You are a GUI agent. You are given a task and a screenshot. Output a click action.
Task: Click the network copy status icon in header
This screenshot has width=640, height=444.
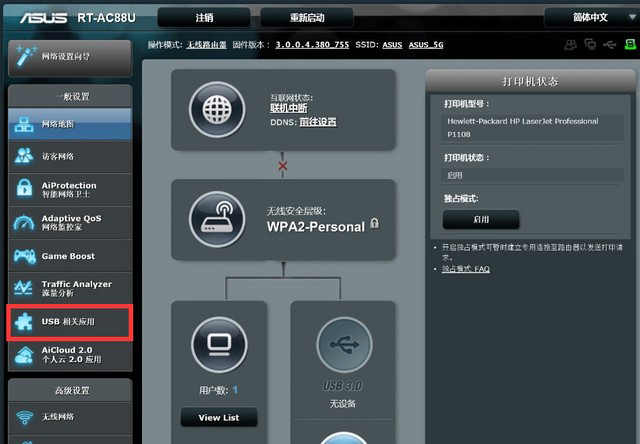[590, 44]
